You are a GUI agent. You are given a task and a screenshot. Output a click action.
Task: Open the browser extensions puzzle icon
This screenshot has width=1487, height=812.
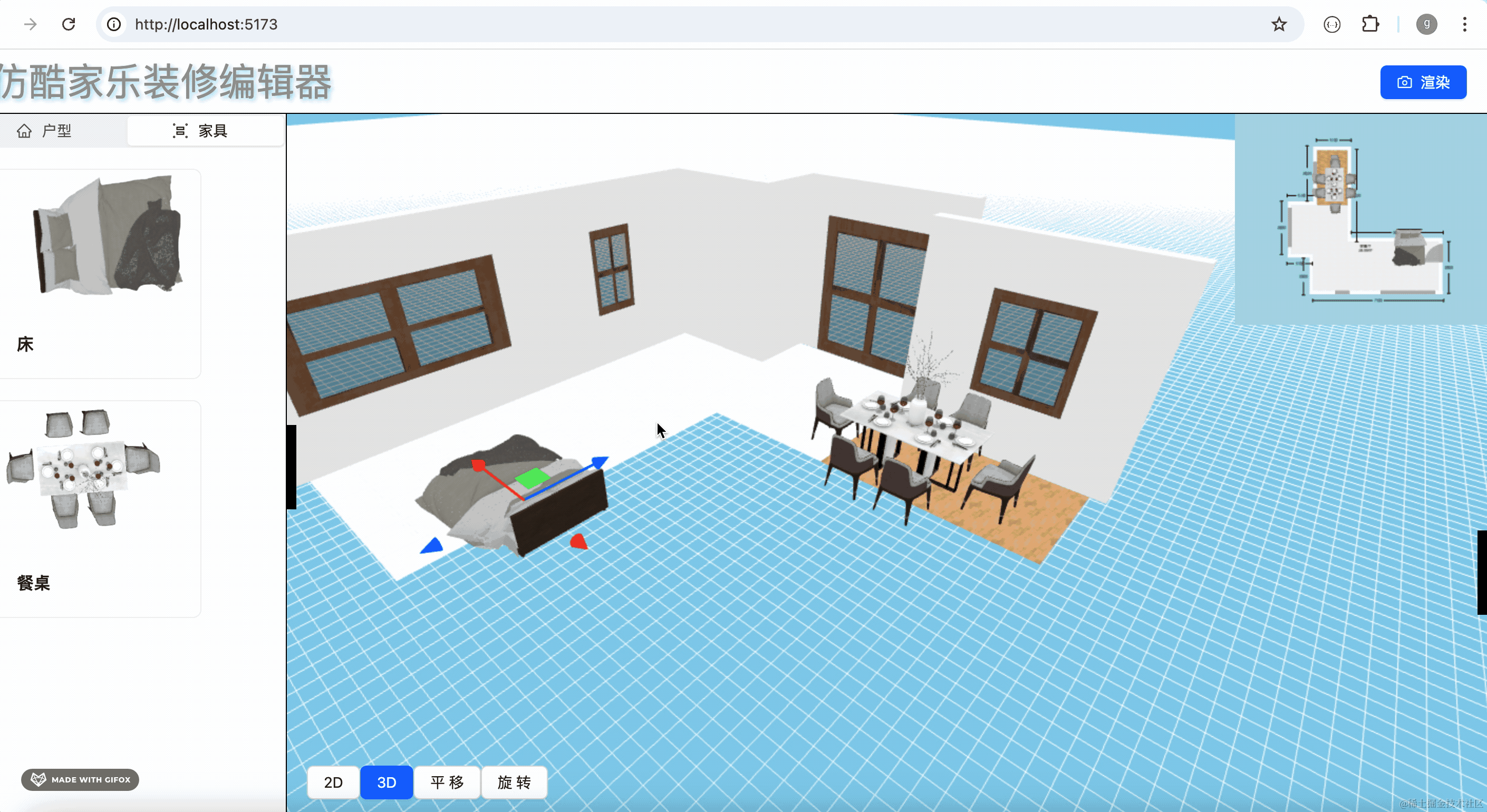click(x=1370, y=24)
